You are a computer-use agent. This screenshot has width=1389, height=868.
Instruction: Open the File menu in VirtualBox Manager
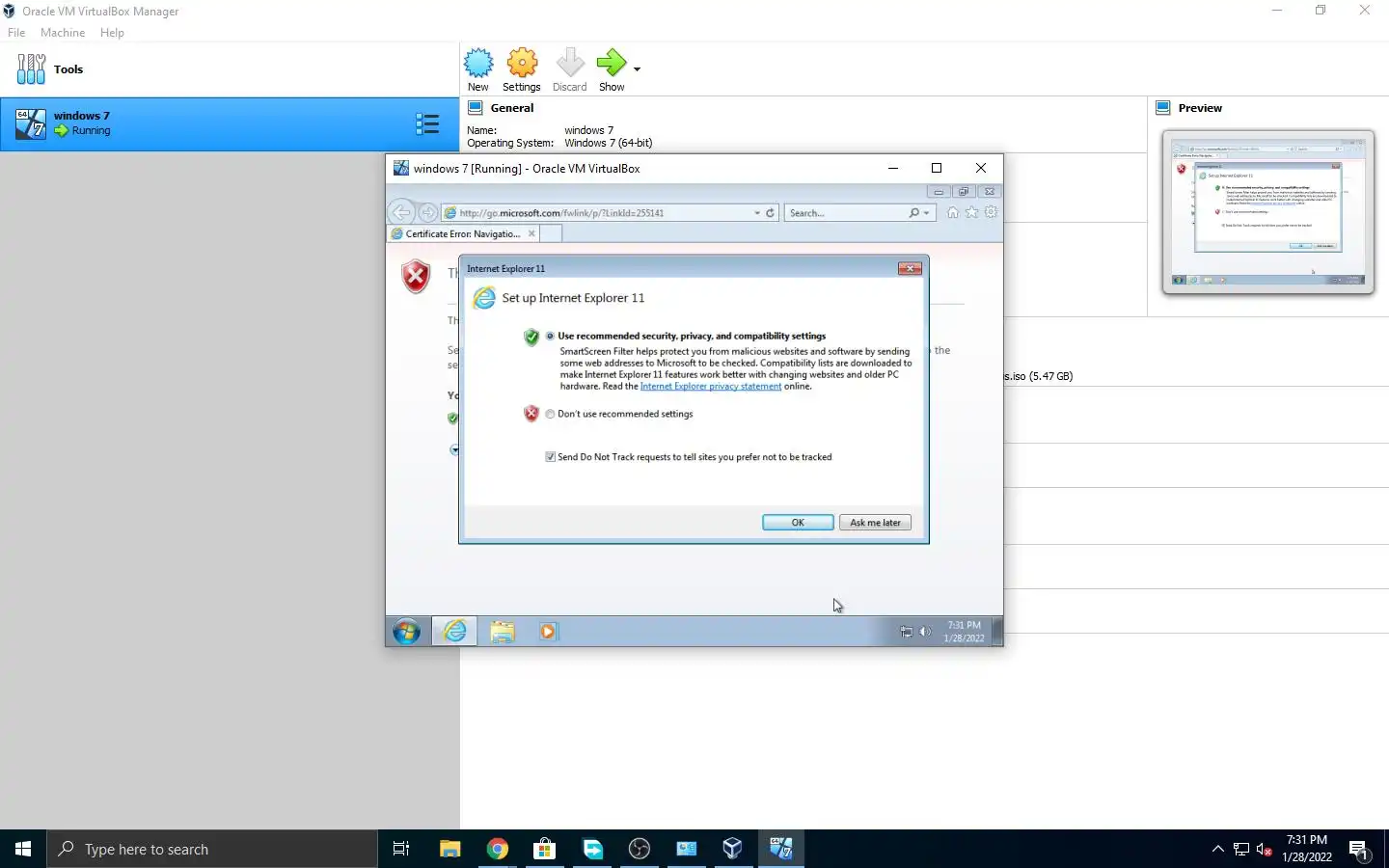click(x=16, y=33)
